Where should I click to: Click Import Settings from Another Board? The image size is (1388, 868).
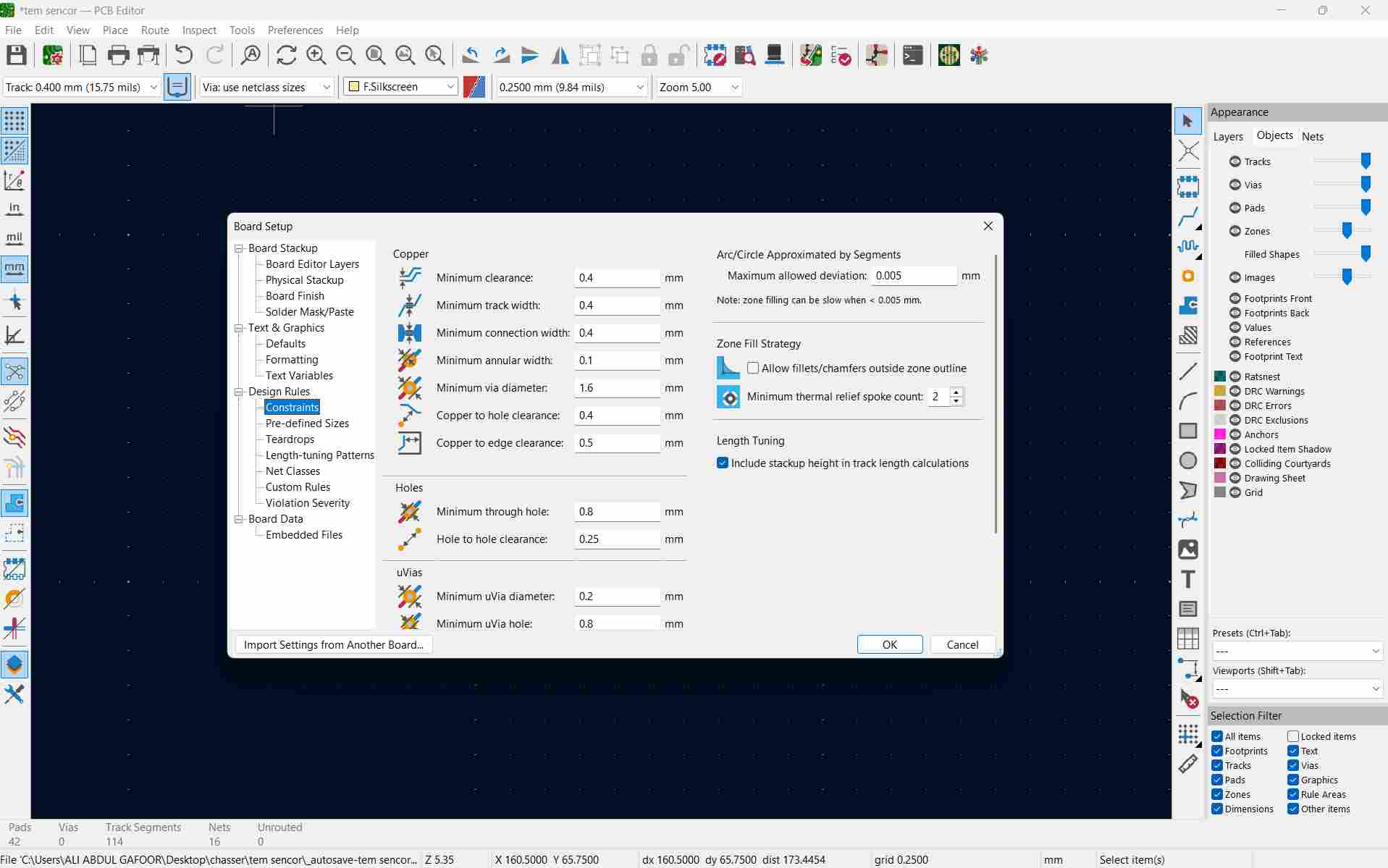coord(334,644)
